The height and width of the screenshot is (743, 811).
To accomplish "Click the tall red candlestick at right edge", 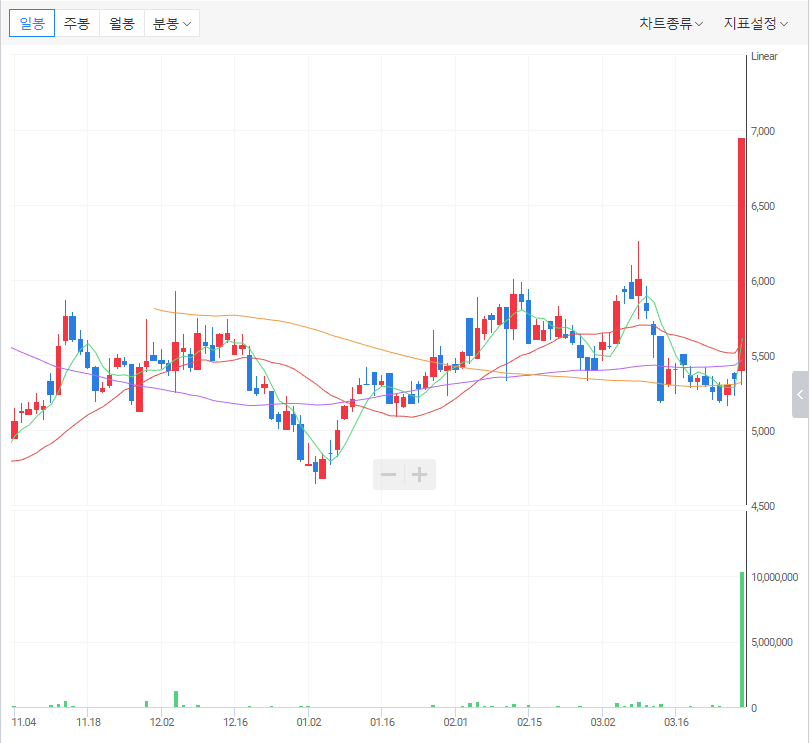I will (x=741, y=254).
